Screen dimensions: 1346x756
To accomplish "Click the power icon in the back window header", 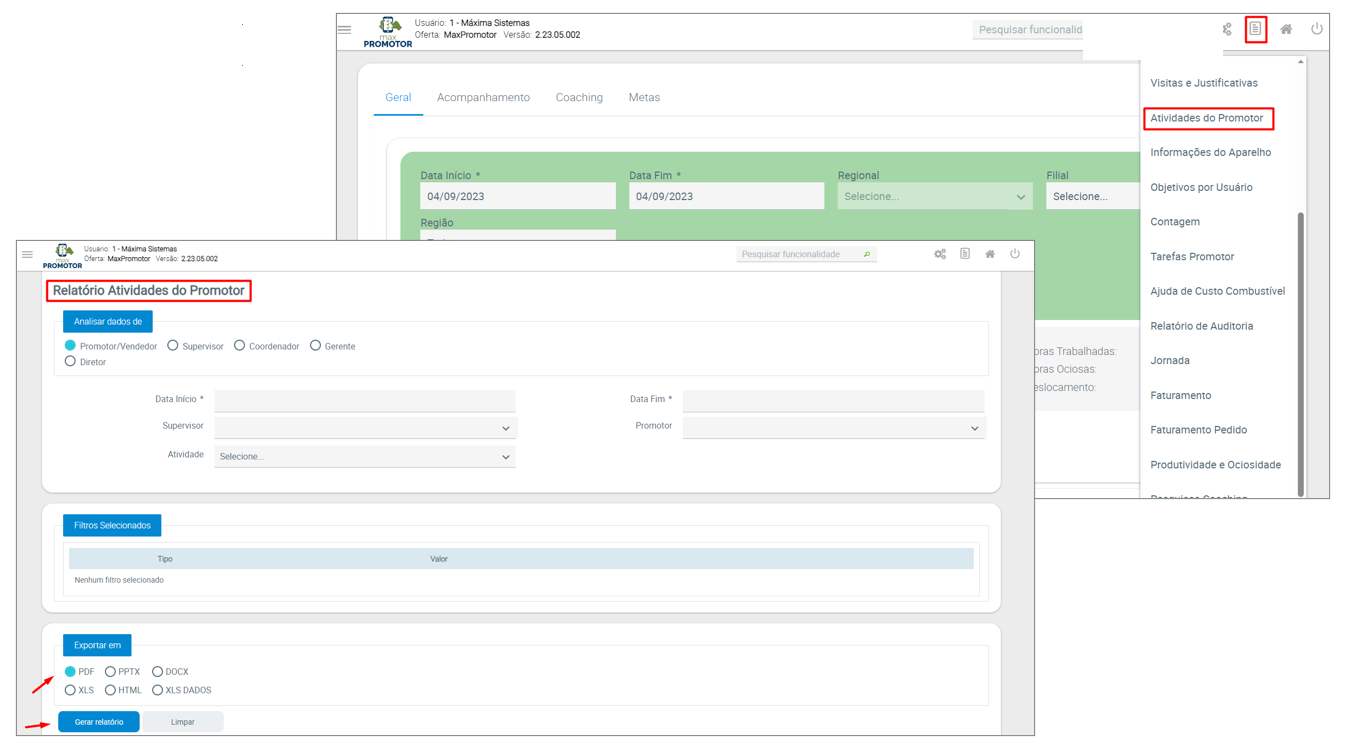I will point(1316,30).
